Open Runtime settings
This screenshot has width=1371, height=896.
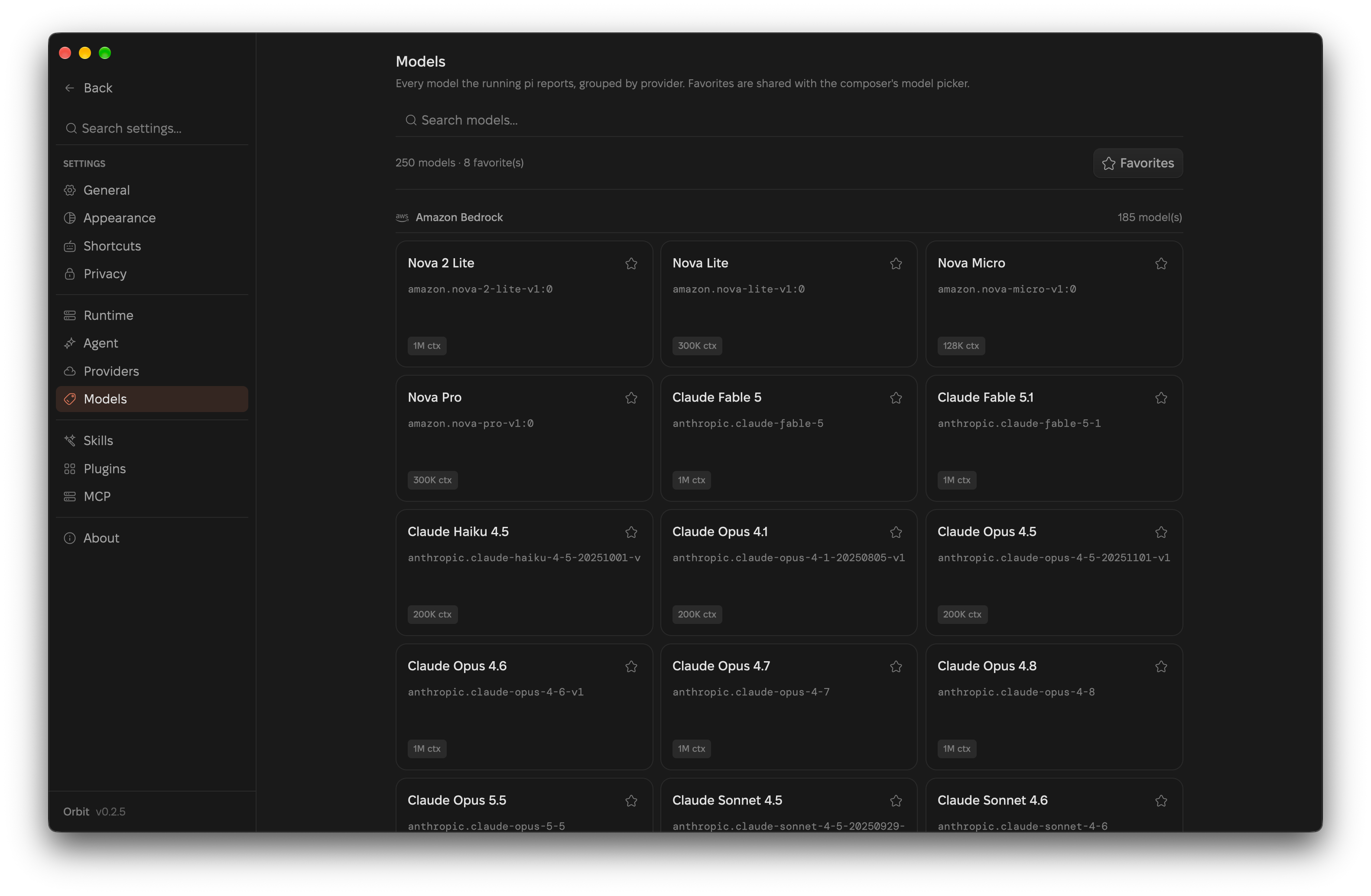coord(152,315)
